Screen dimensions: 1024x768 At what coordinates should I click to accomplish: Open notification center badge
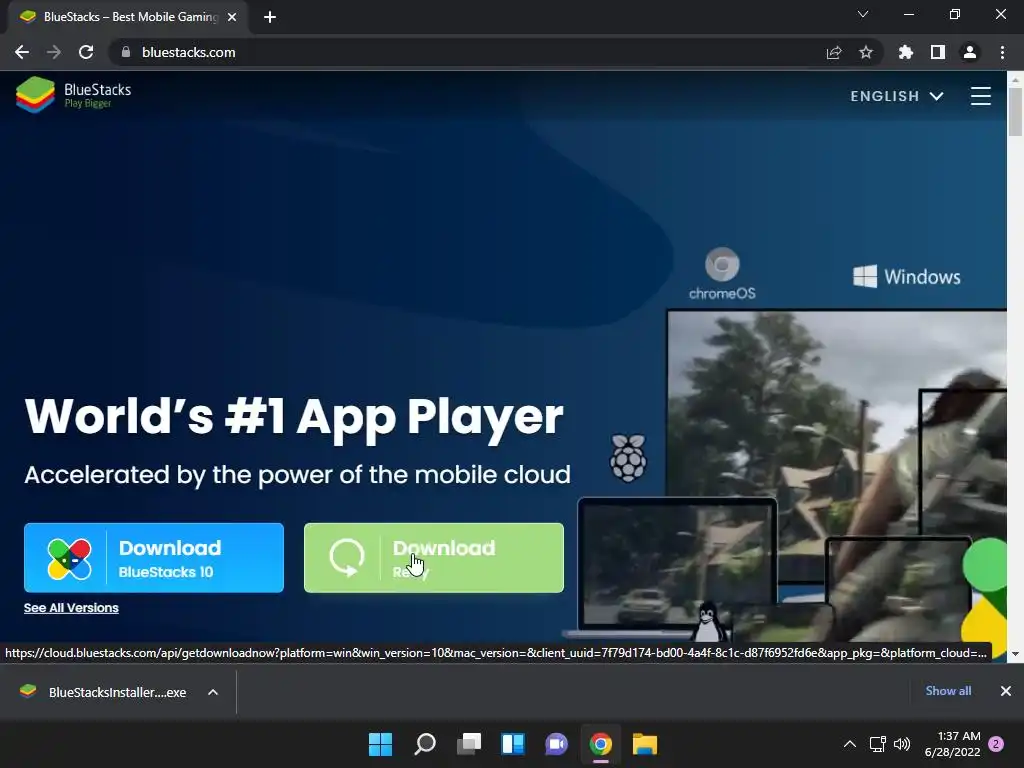point(996,744)
